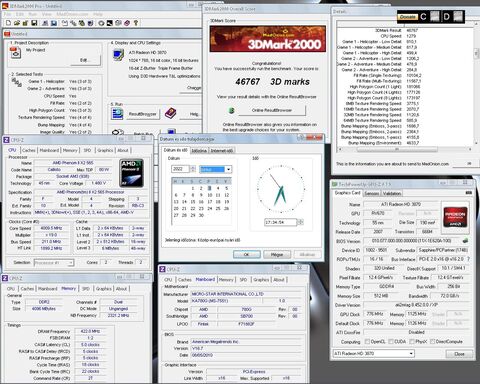Click the Mégse cancel button in date dialog

277,255
